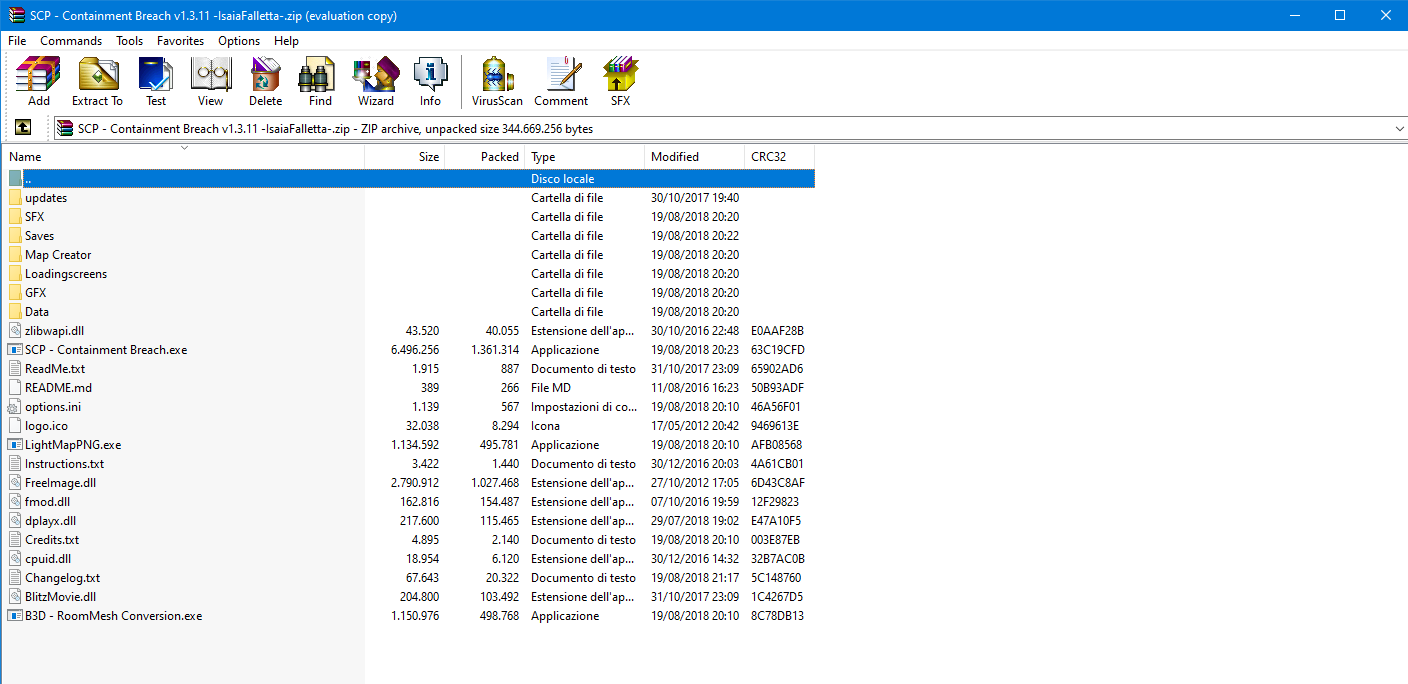Click the LightMapPNG.exe application icon
1408x684 pixels.
[x=15, y=445]
